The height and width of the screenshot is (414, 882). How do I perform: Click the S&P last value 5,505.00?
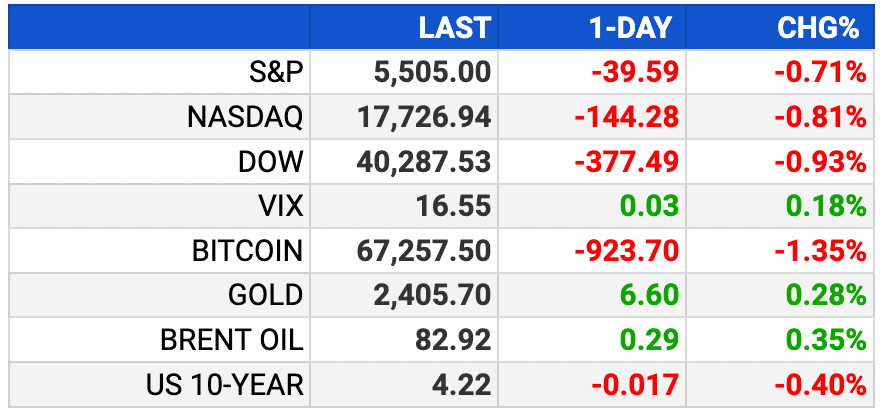[x=432, y=72]
